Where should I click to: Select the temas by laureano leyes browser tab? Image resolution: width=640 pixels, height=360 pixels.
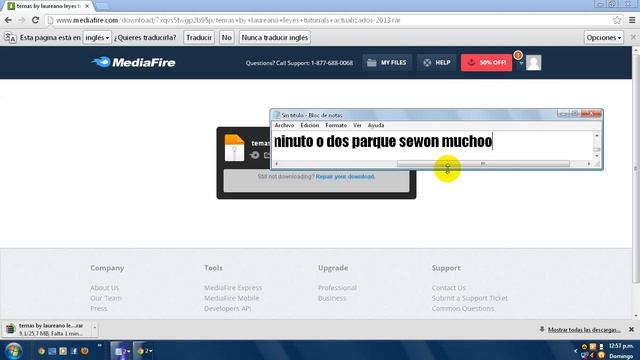coord(48,6)
